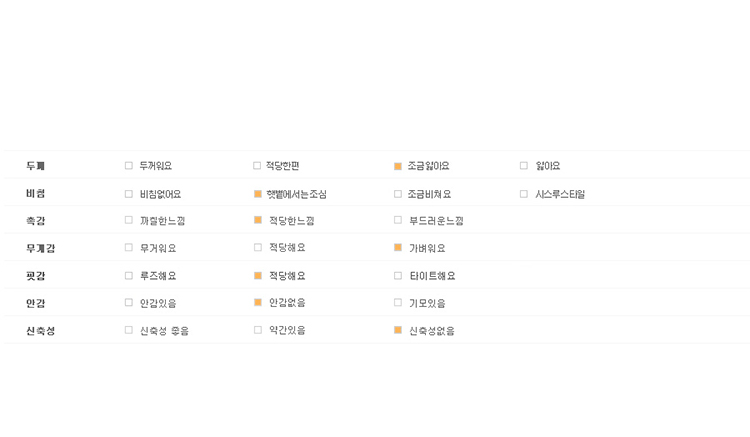
Task: Tick the 약간있음 elasticity checkbox
Action: (x=258, y=330)
